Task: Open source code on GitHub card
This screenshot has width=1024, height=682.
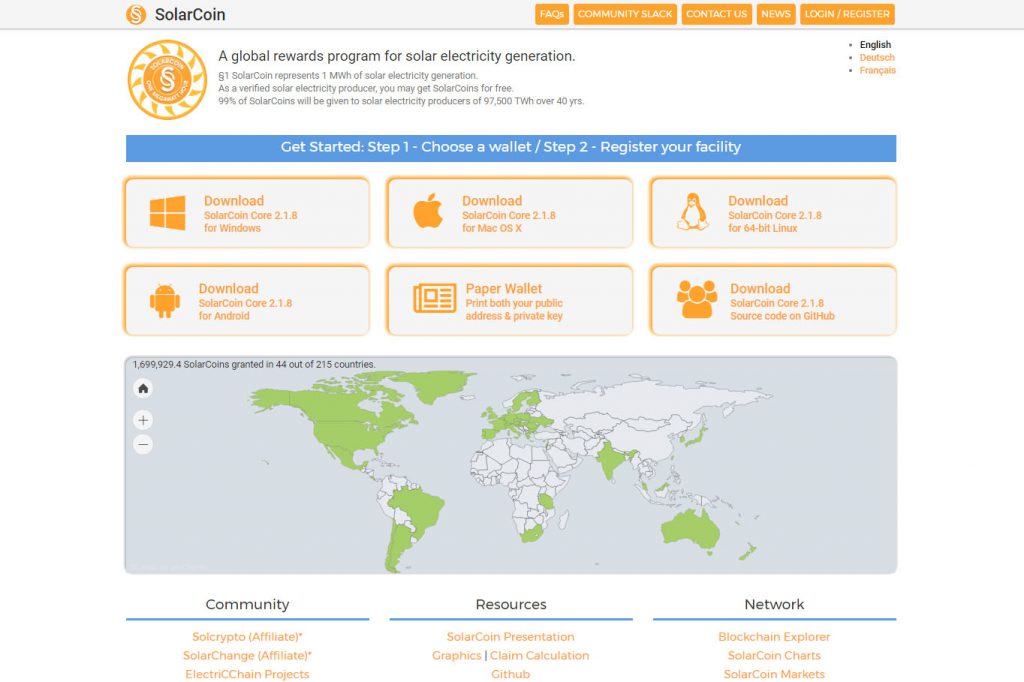Action: [773, 300]
